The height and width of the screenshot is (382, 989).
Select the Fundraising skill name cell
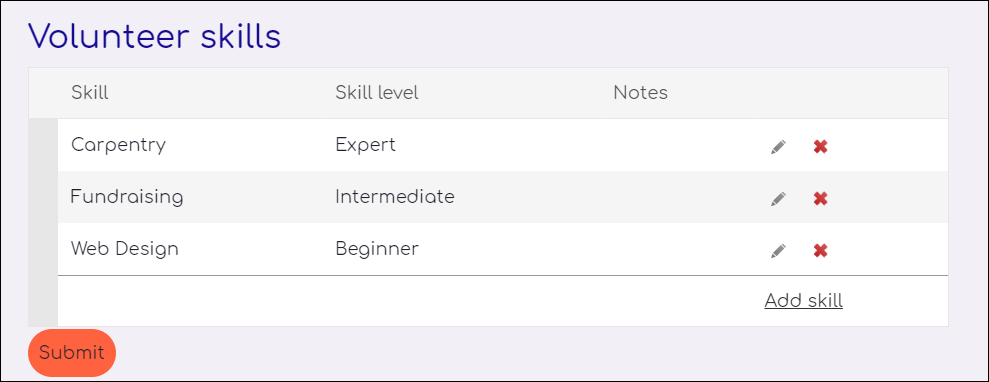[x=189, y=197]
